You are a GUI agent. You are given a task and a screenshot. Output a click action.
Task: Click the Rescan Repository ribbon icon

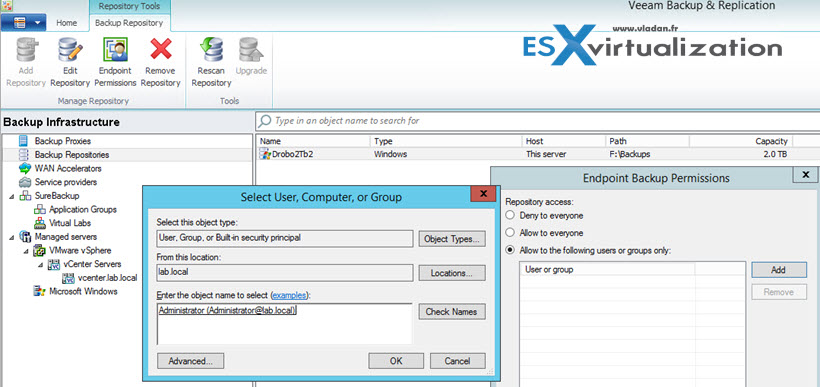pos(211,51)
